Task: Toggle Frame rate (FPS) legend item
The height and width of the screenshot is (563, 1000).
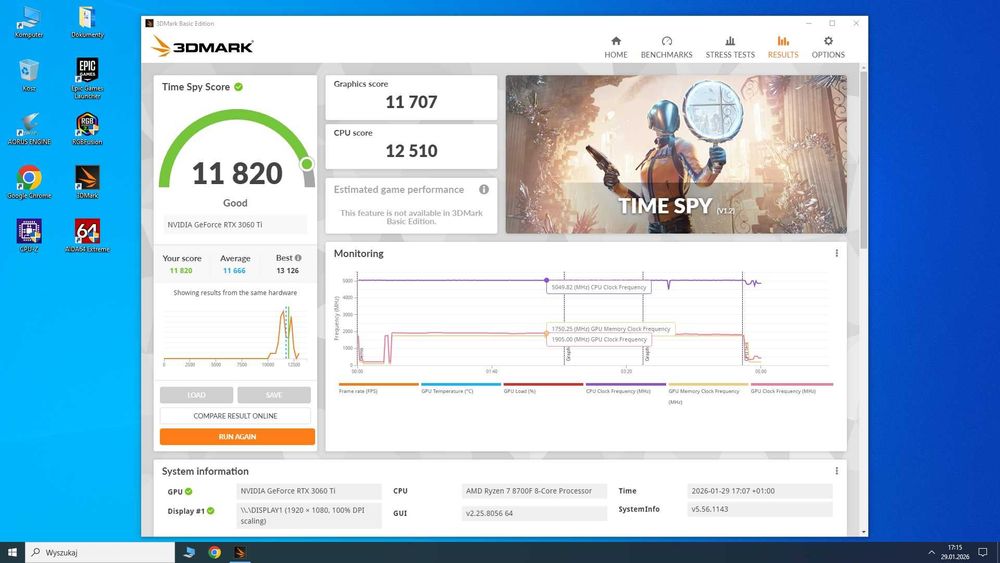Action: pyautogui.click(x=378, y=388)
